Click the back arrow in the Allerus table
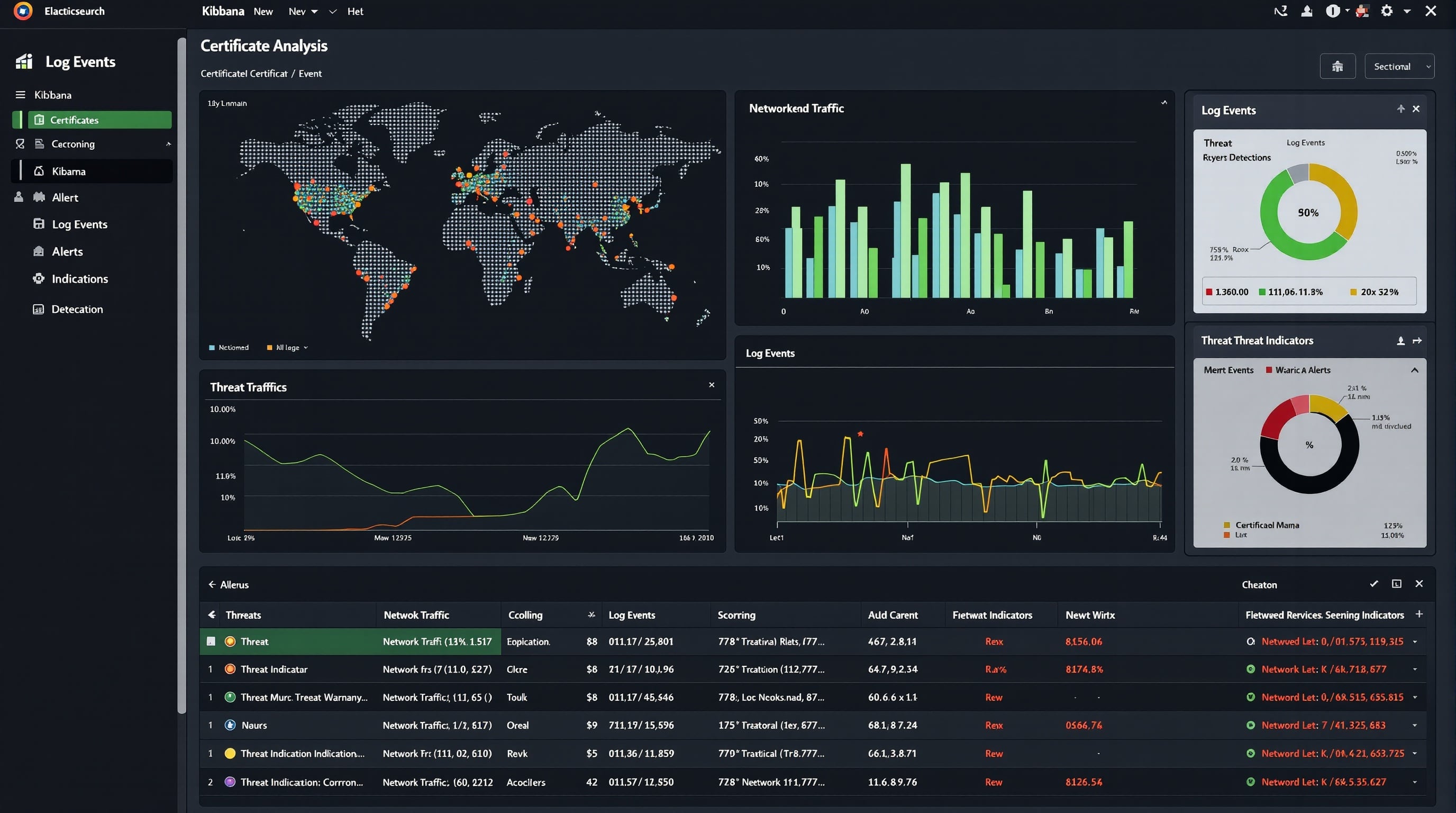This screenshot has height=813, width=1456. click(x=212, y=584)
